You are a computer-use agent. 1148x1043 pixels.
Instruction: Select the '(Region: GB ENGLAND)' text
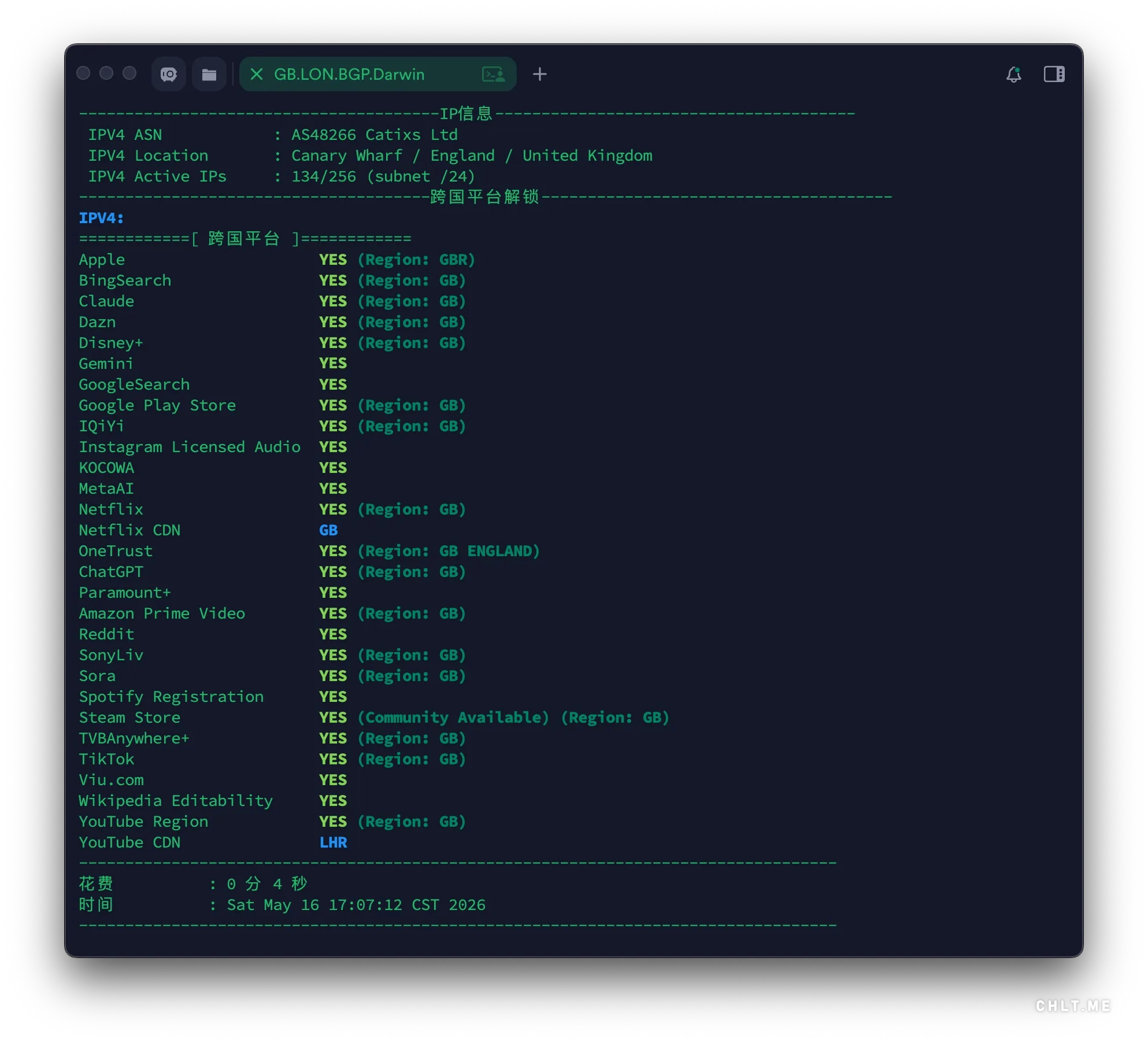coord(449,551)
